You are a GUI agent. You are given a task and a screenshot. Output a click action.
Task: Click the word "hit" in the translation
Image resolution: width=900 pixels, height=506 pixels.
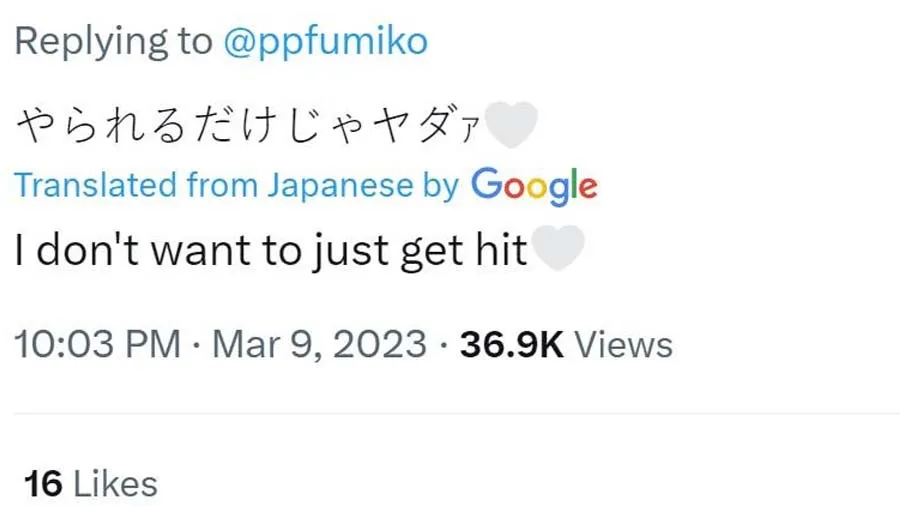click(500, 251)
